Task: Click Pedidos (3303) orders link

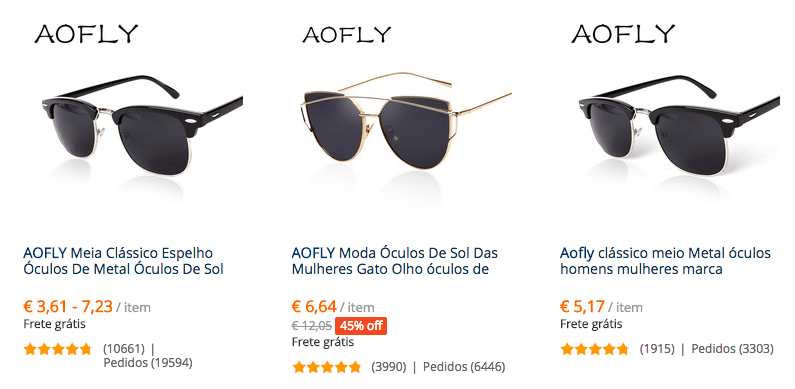Action: pyautogui.click(x=733, y=349)
